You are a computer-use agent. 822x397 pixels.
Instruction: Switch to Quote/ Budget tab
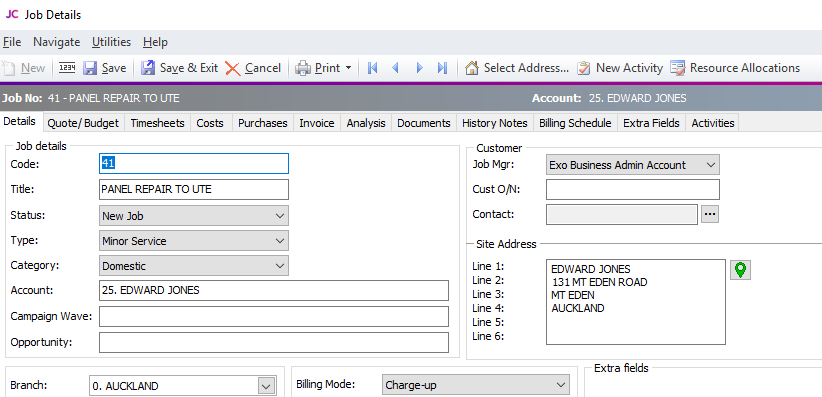[83, 123]
